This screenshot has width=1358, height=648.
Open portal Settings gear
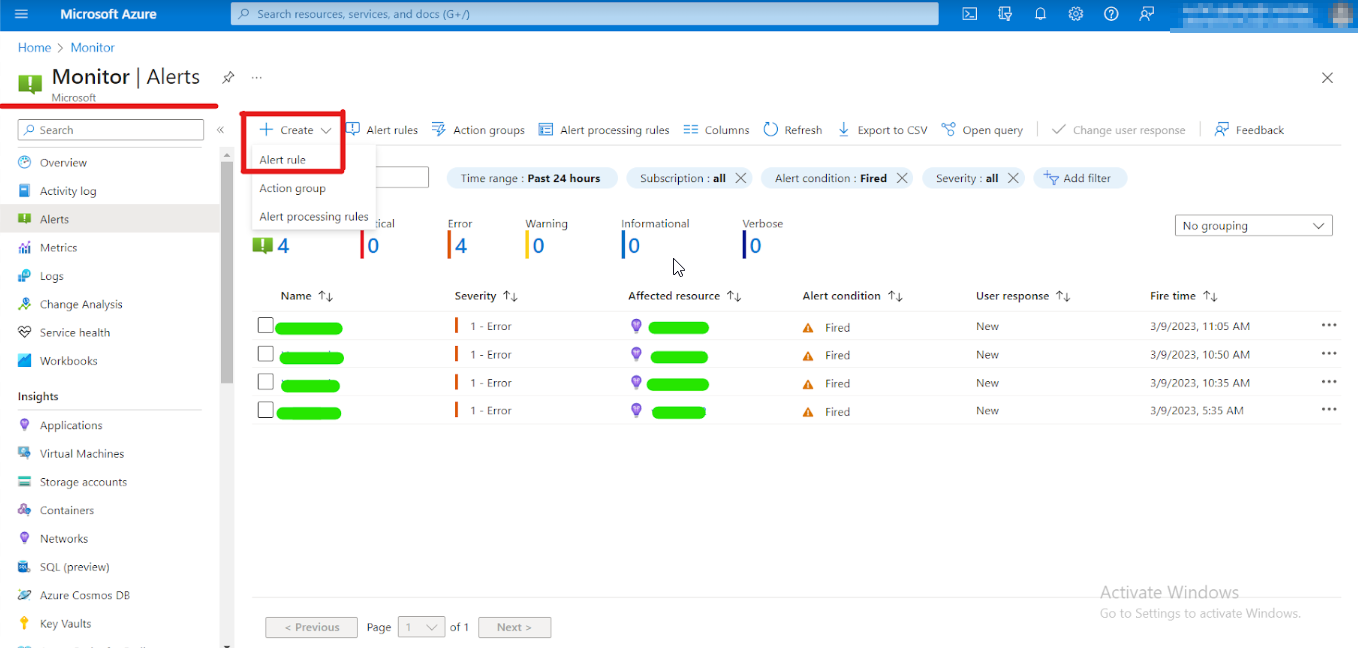tap(1076, 14)
